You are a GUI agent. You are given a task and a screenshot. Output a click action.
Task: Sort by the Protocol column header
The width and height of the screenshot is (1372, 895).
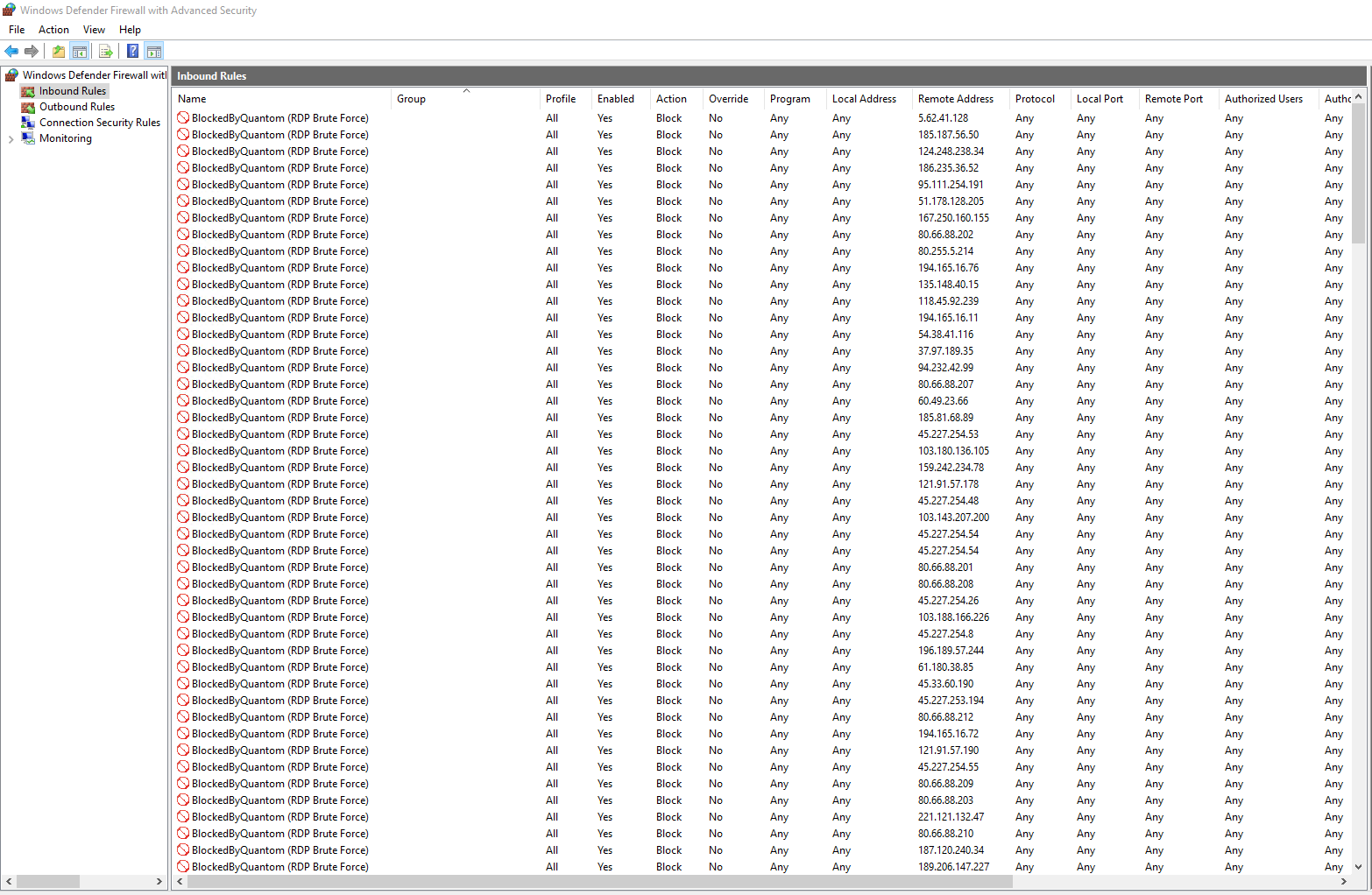(x=1040, y=99)
